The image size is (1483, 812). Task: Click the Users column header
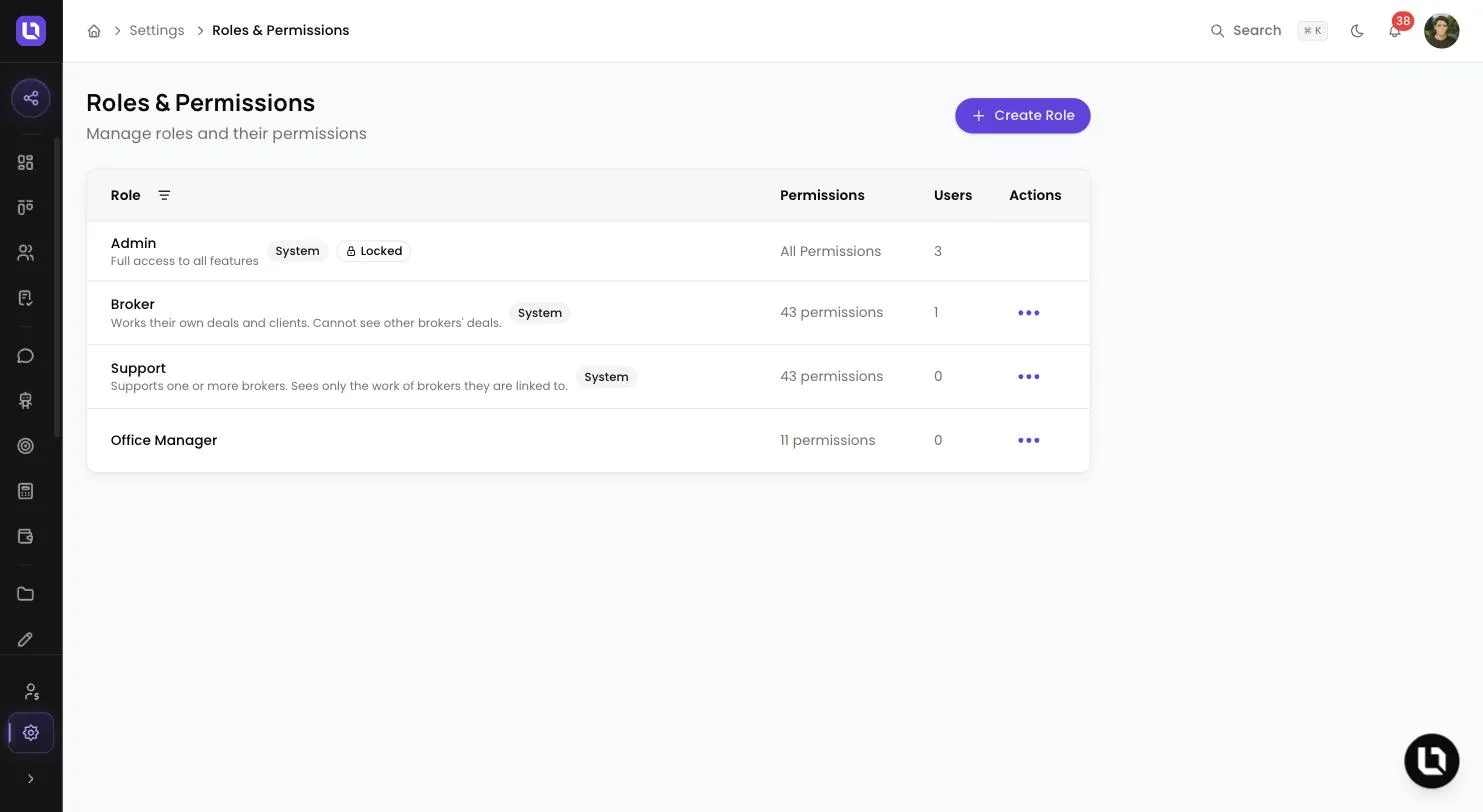(953, 195)
